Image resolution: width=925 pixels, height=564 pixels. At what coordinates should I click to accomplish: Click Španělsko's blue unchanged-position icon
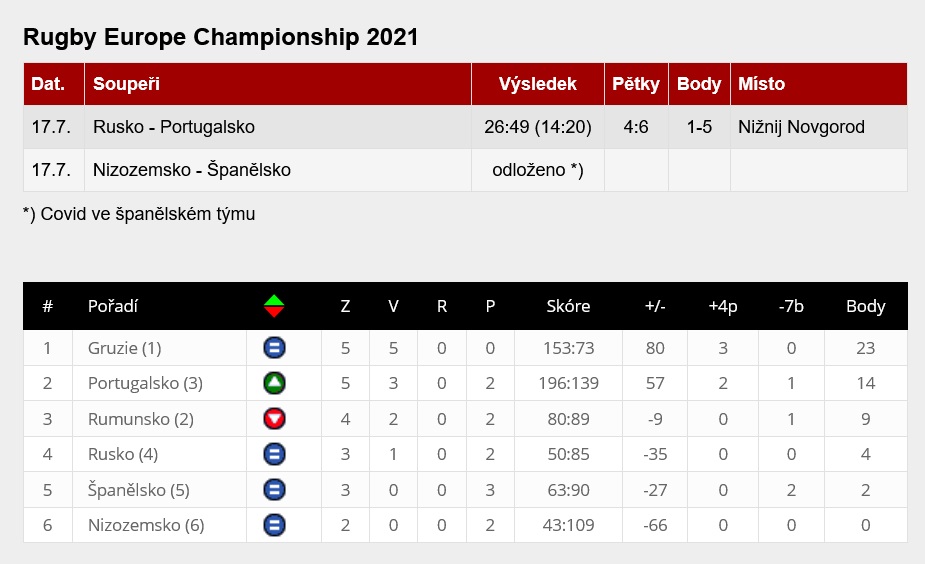click(x=274, y=490)
